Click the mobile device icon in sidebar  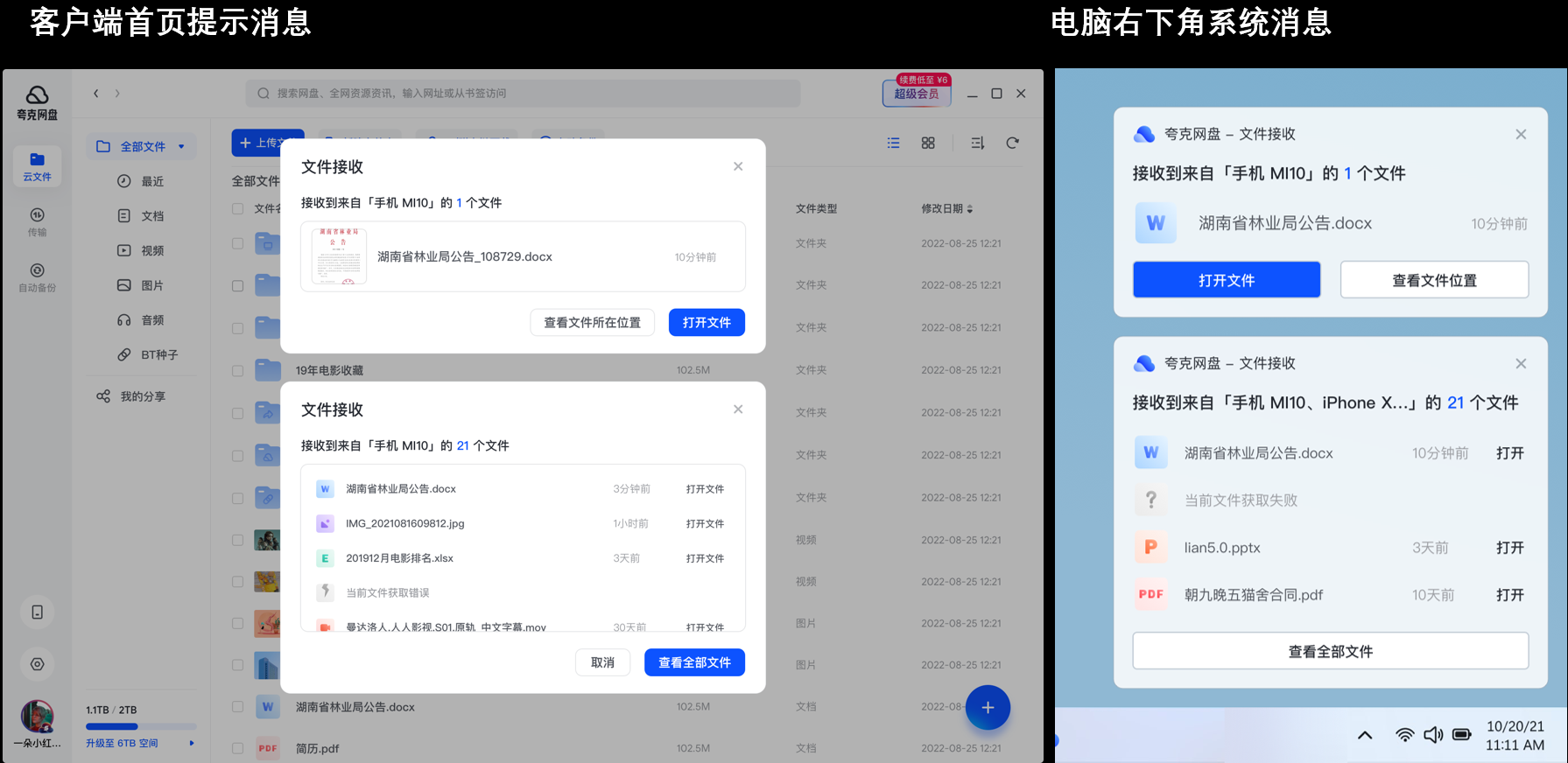click(x=37, y=612)
